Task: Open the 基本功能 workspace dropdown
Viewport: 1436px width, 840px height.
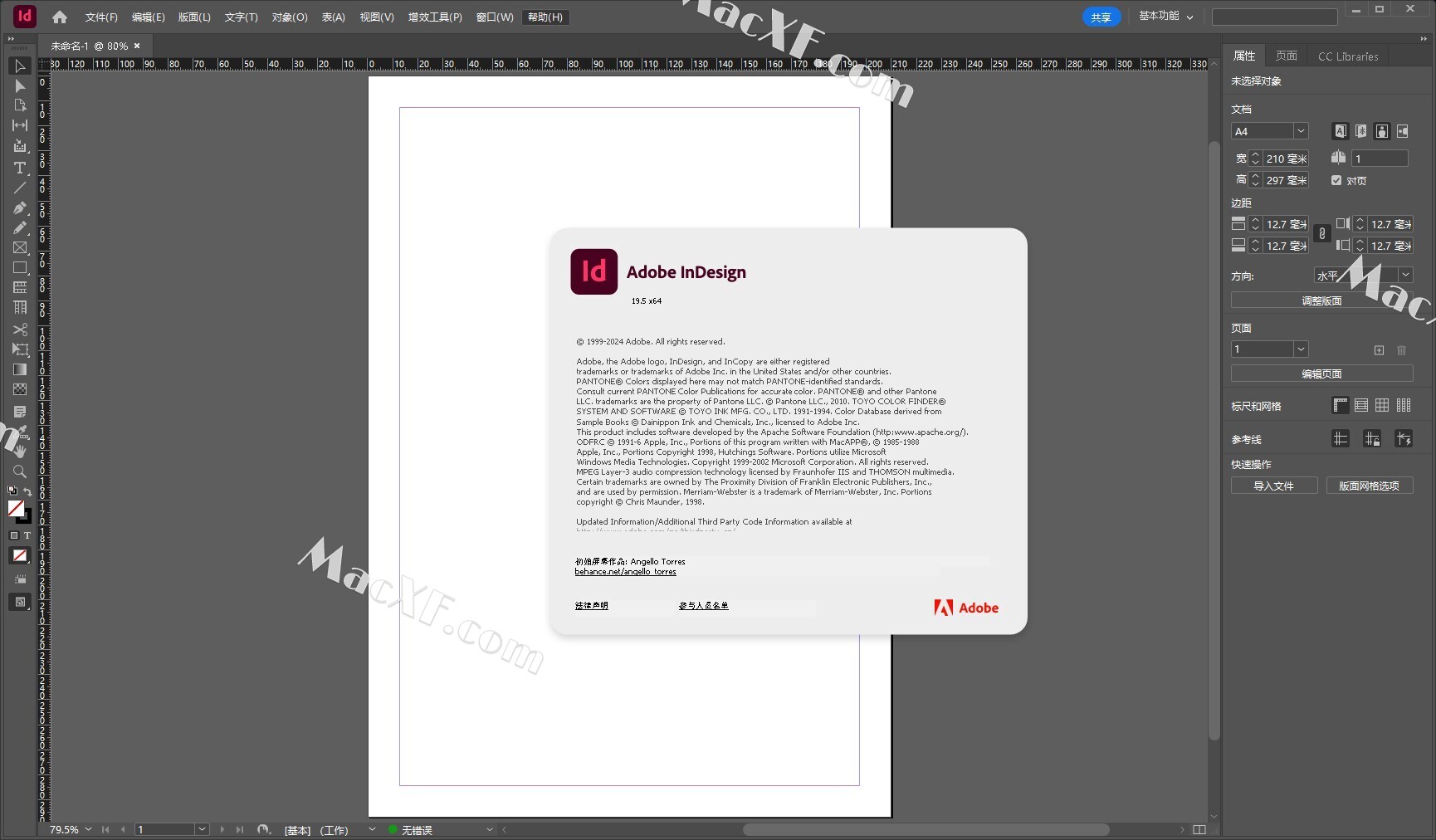Action: click(x=1166, y=17)
